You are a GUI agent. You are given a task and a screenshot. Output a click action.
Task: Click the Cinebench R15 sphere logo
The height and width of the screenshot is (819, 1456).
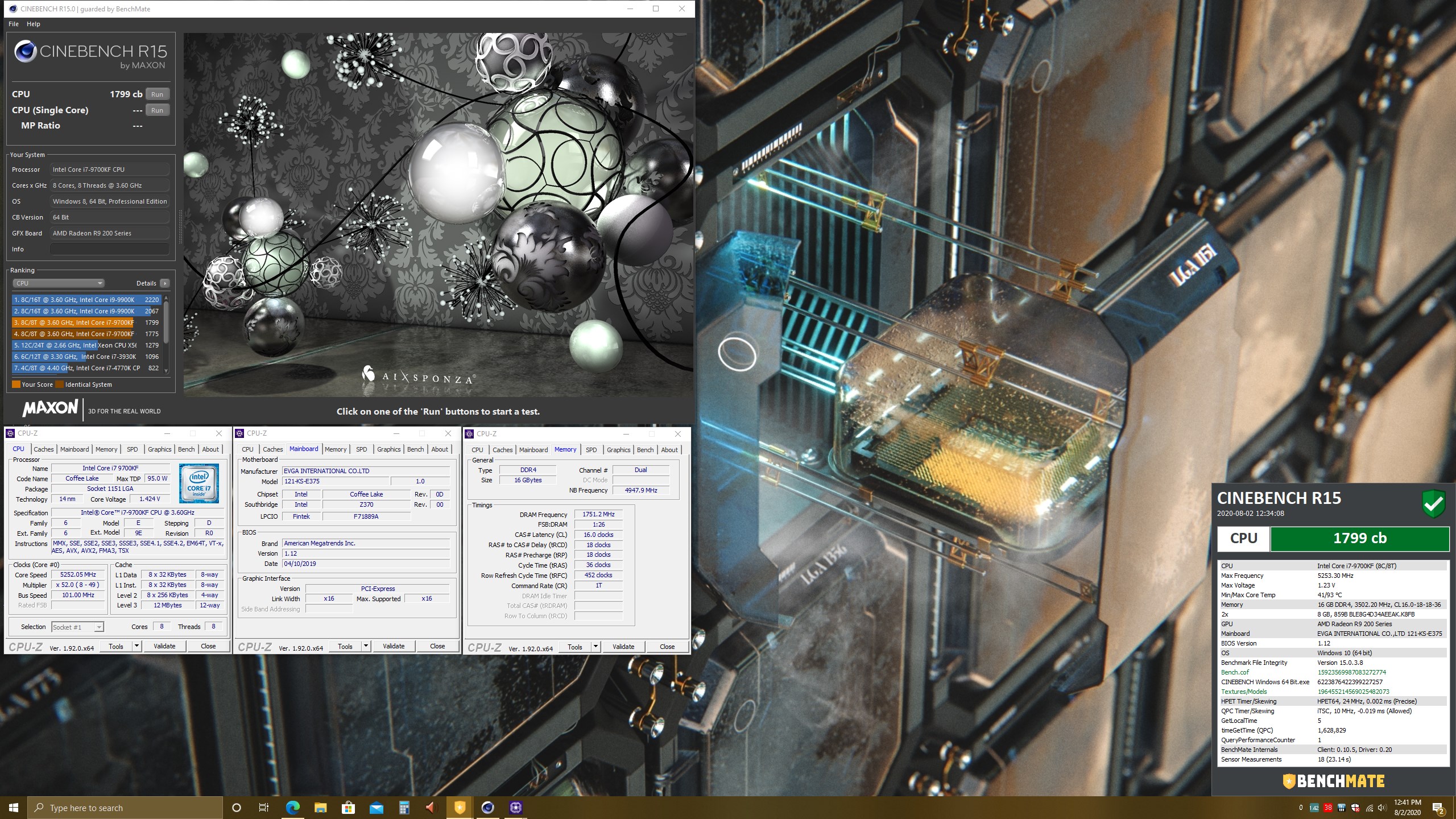(x=26, y=51)
